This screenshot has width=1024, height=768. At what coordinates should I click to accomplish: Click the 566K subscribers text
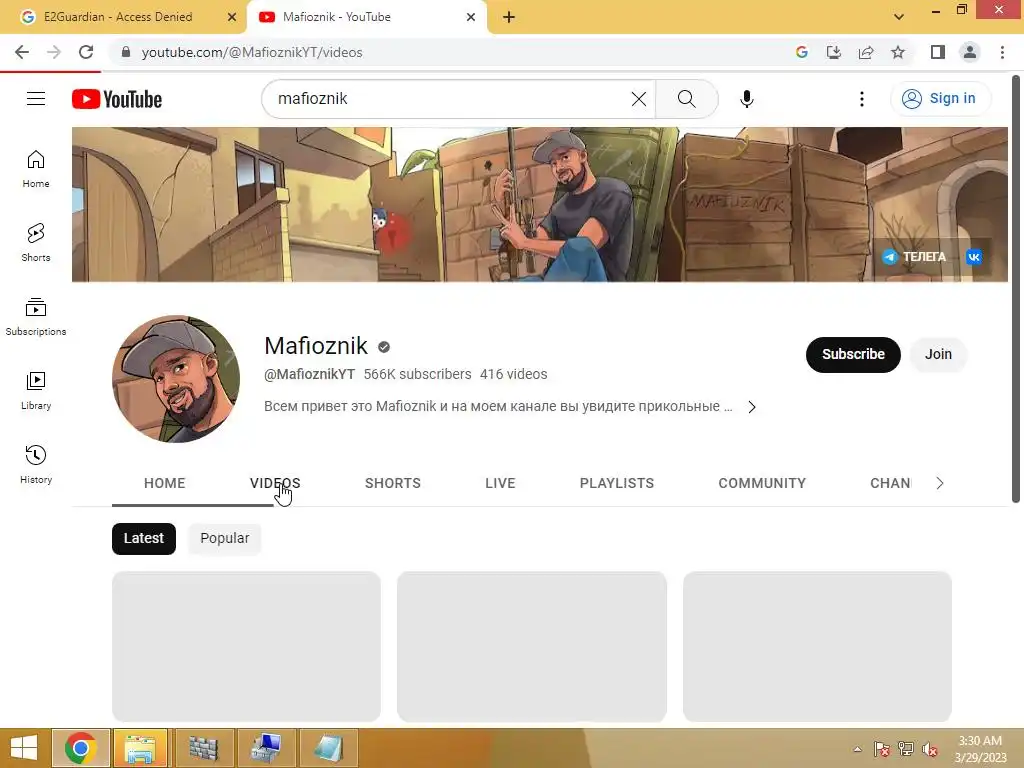click(x=417, y=374)
